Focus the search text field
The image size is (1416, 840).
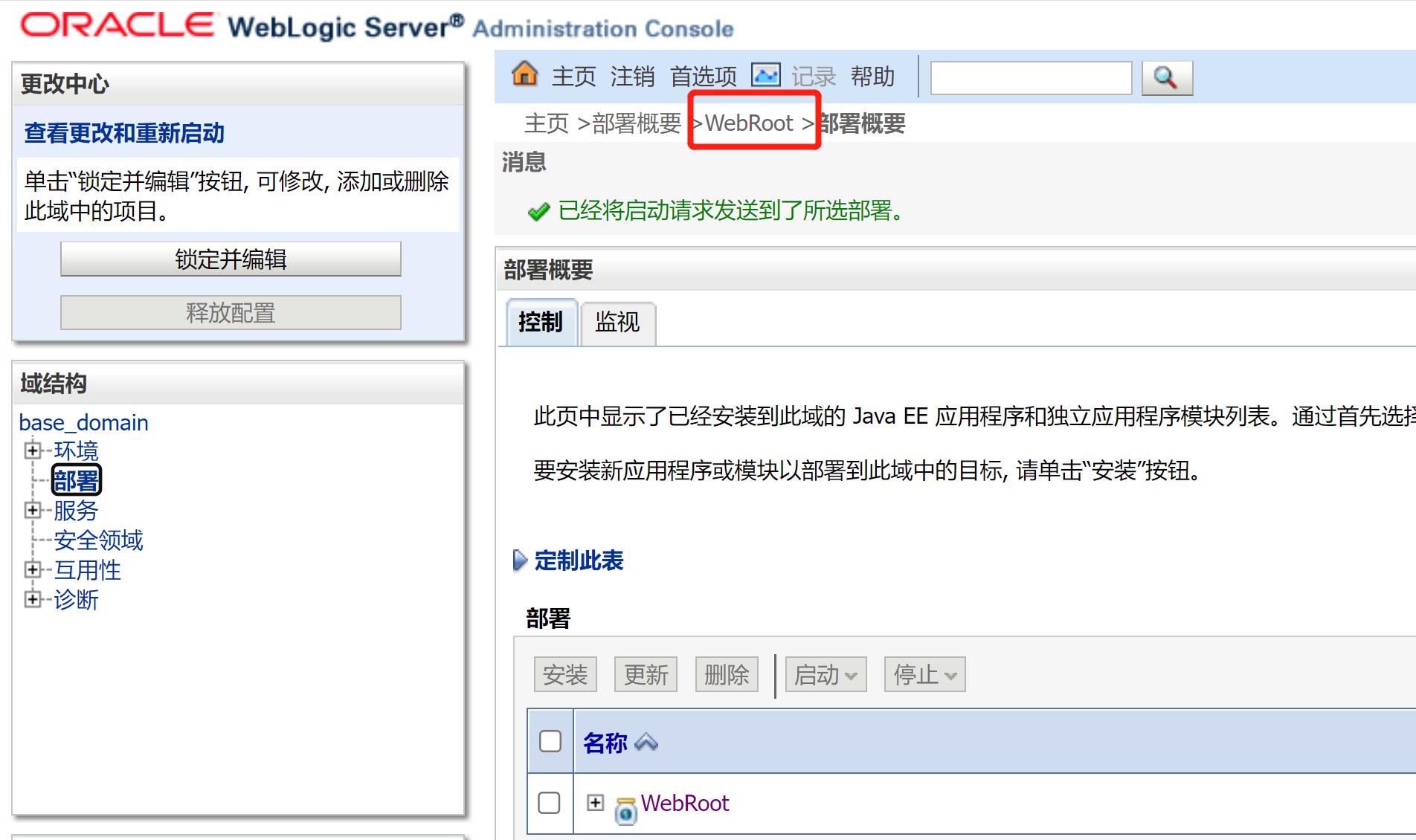click(1031, 78)
